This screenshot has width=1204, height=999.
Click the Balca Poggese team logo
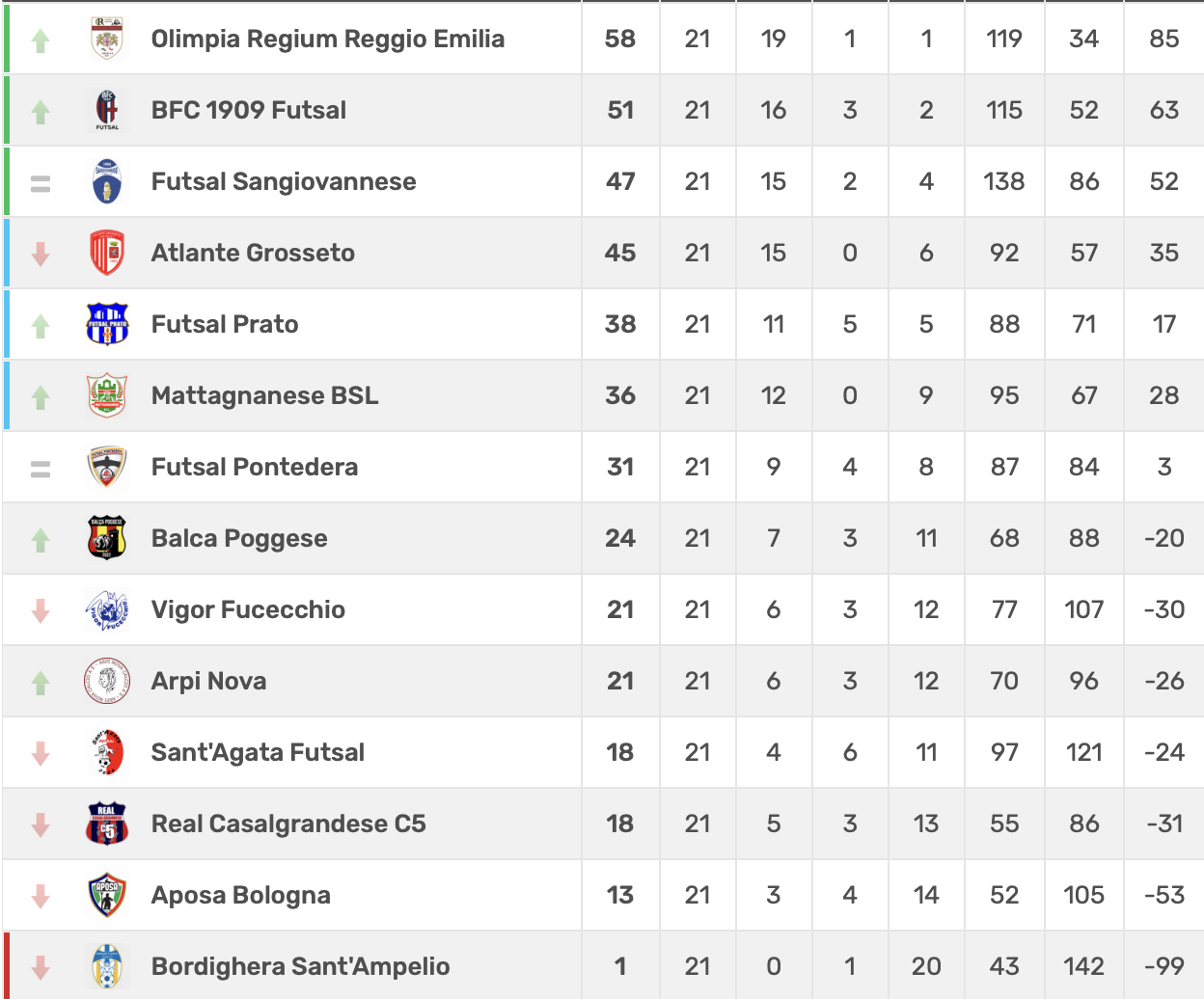pyautogui.click(x=107, y=538)
